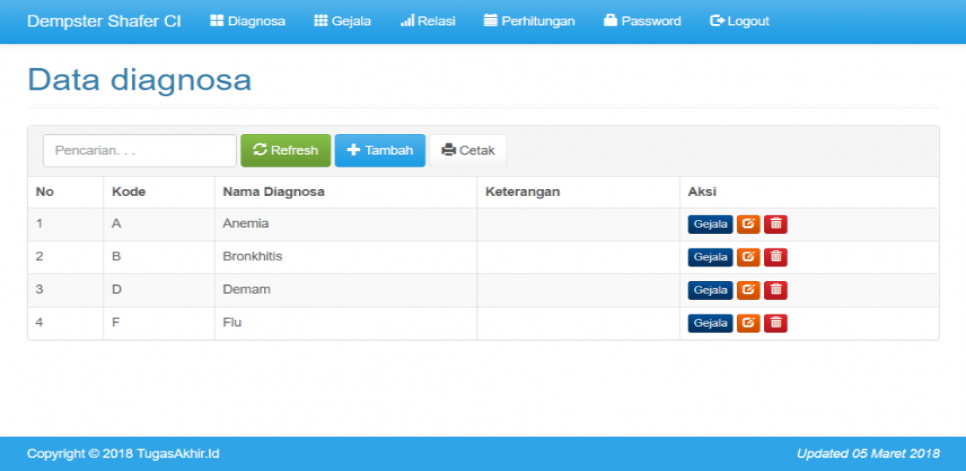Go to the Gejala menu item
The height and width of the screenshot is (471, 966).
(x=342, y=21)
